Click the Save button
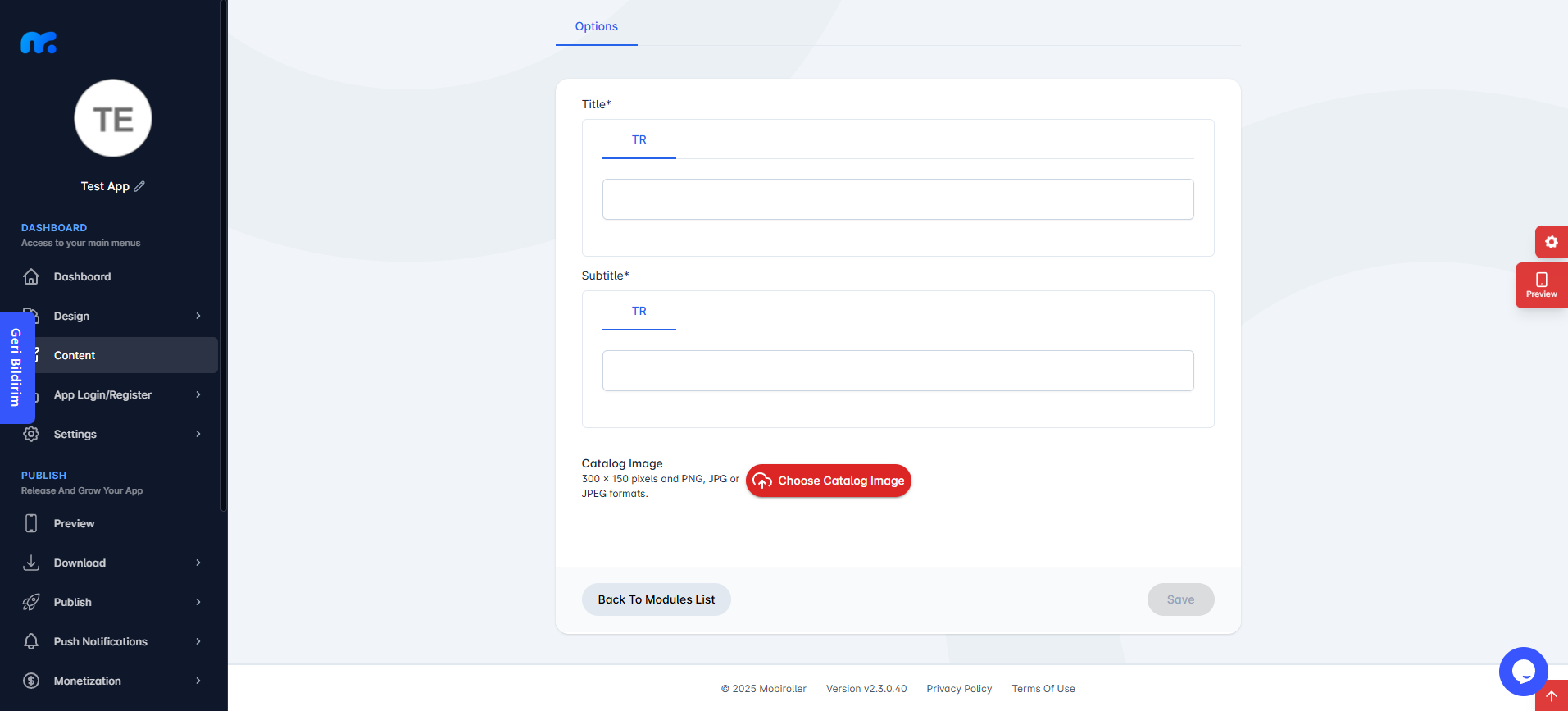This screenshot has width=1568, height=711. pos(1181,599)
